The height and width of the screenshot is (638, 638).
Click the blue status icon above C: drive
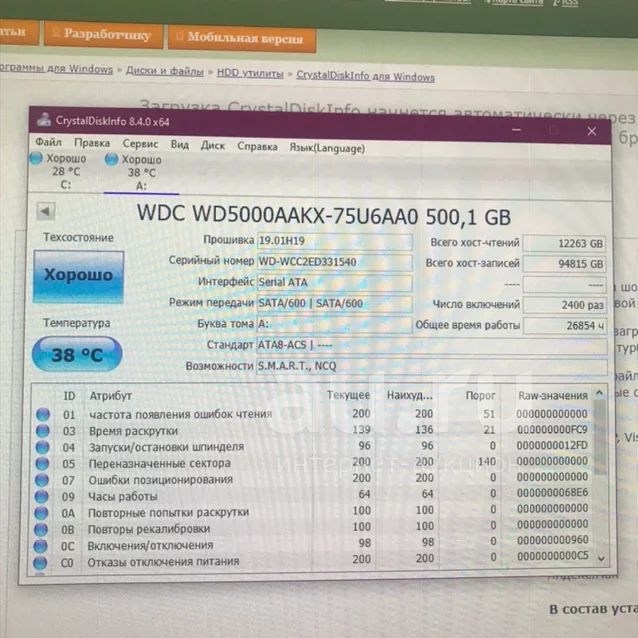(x=36, y=158)
